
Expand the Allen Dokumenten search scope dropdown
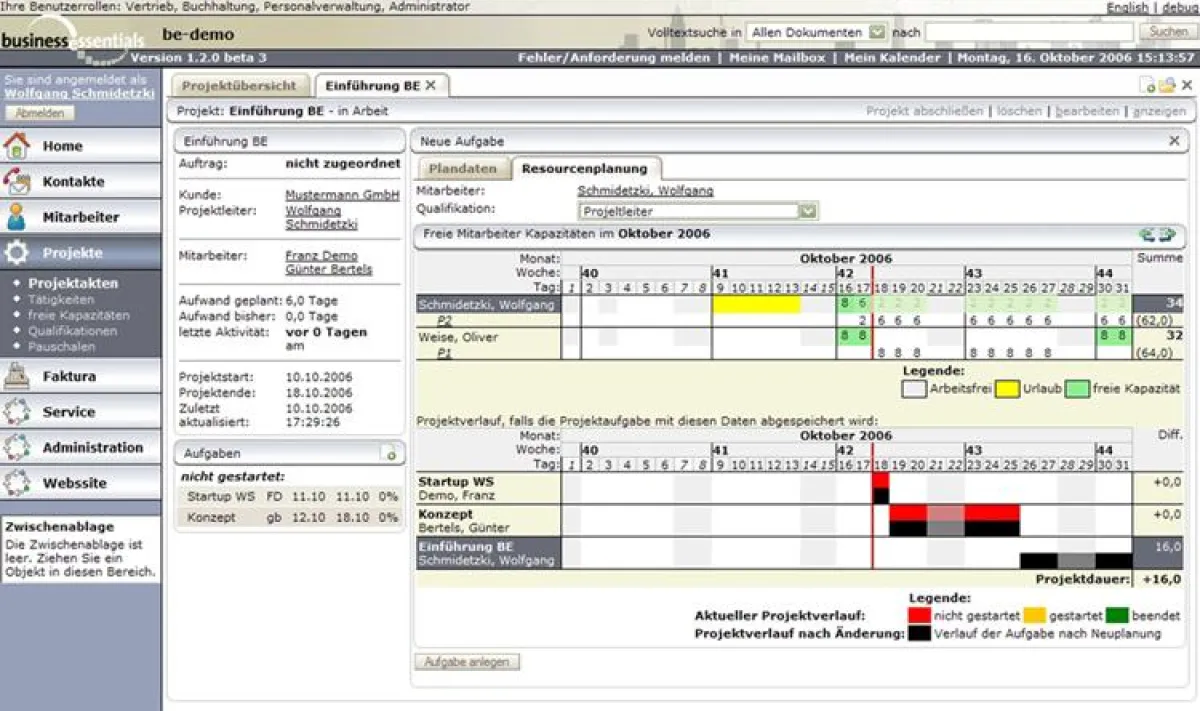876,32
